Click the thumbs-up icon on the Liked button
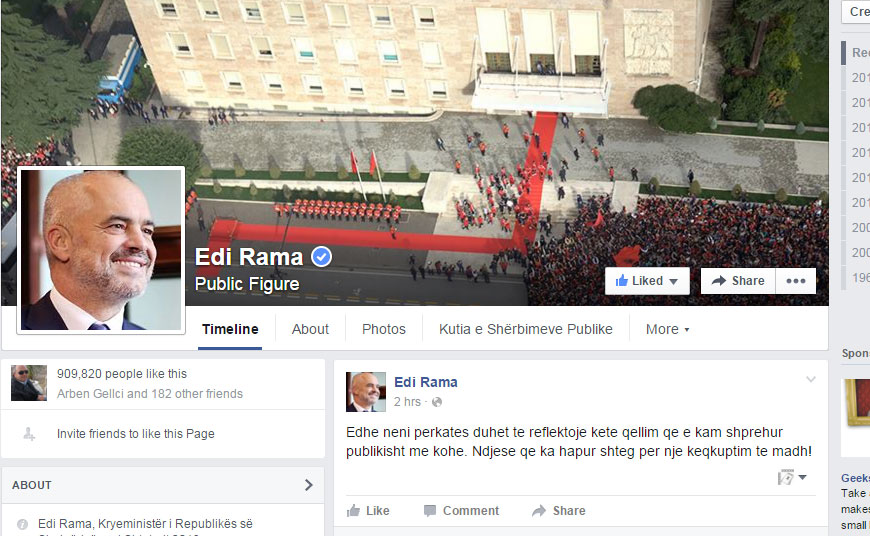Viewport: 870px width, 536px height. pyautogui.click(x=621, y=281)
